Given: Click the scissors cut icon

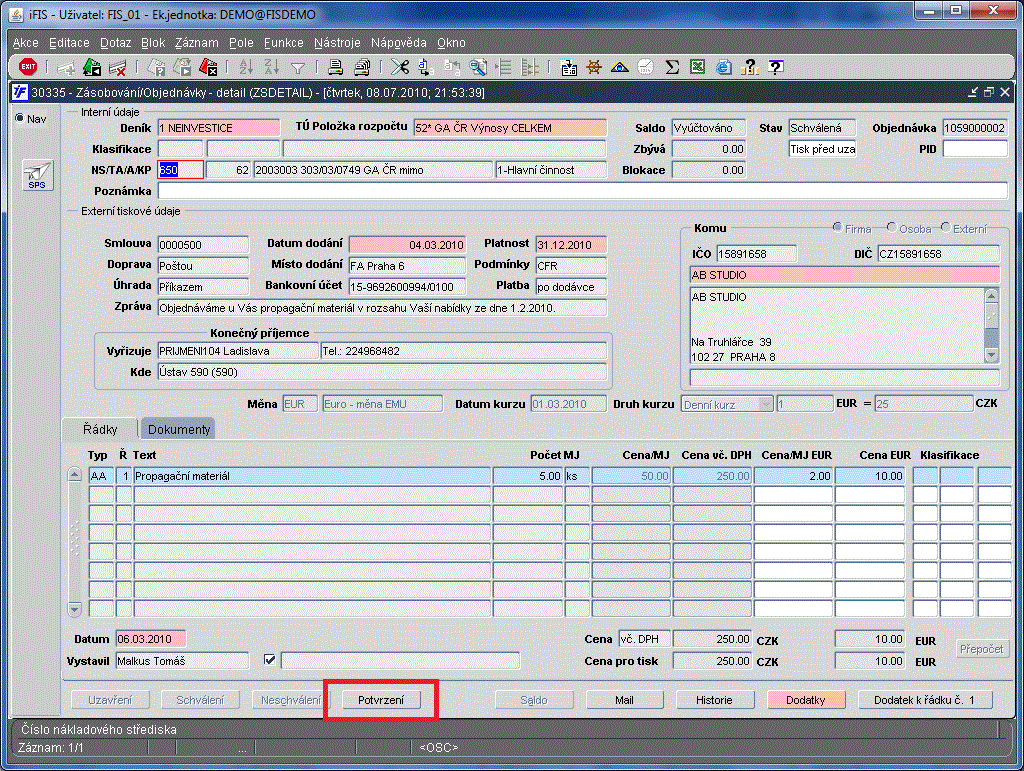Looking at the screenshot, I should (x=400, y=67).
